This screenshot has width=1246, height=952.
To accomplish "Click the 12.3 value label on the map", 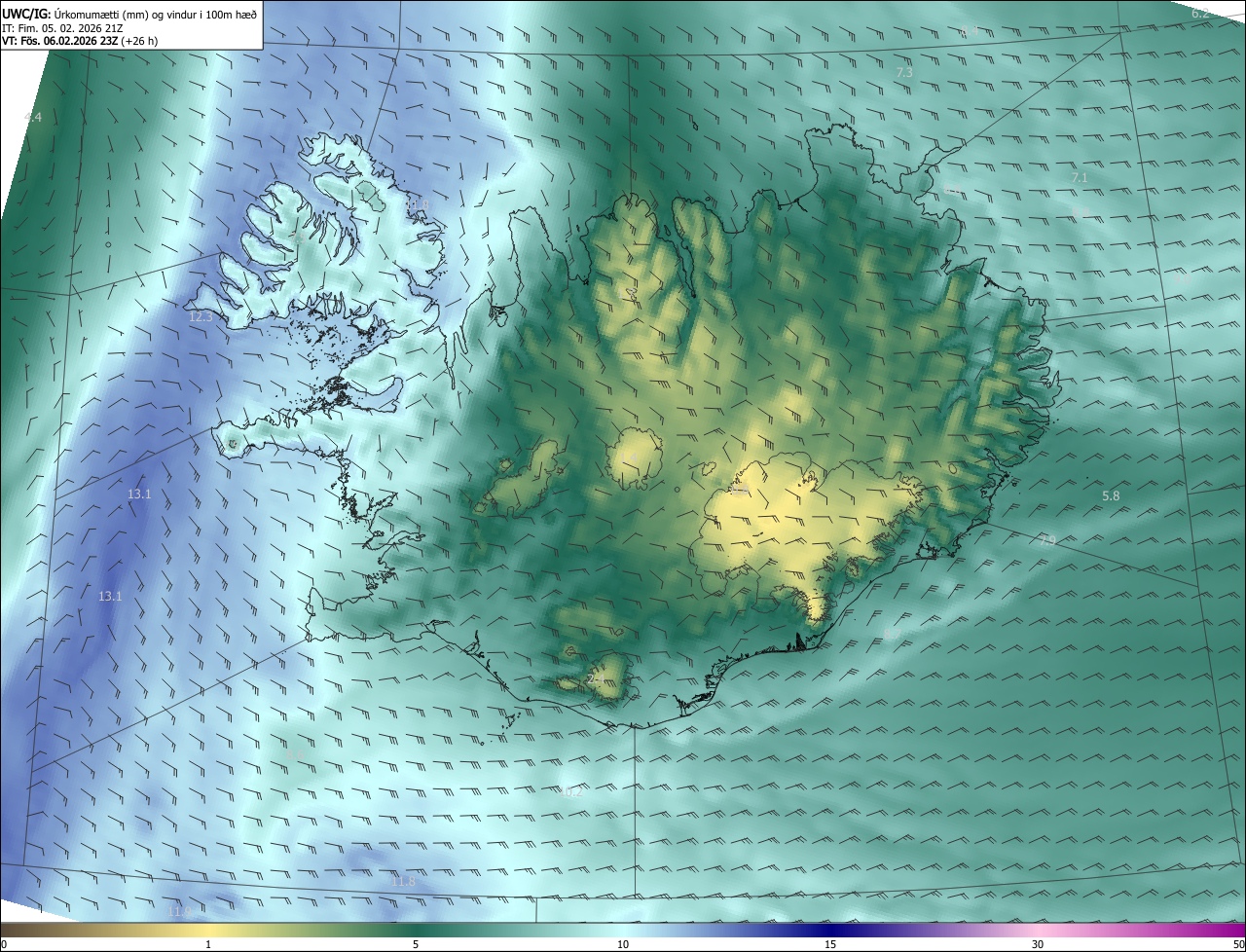I will (201, 317).
